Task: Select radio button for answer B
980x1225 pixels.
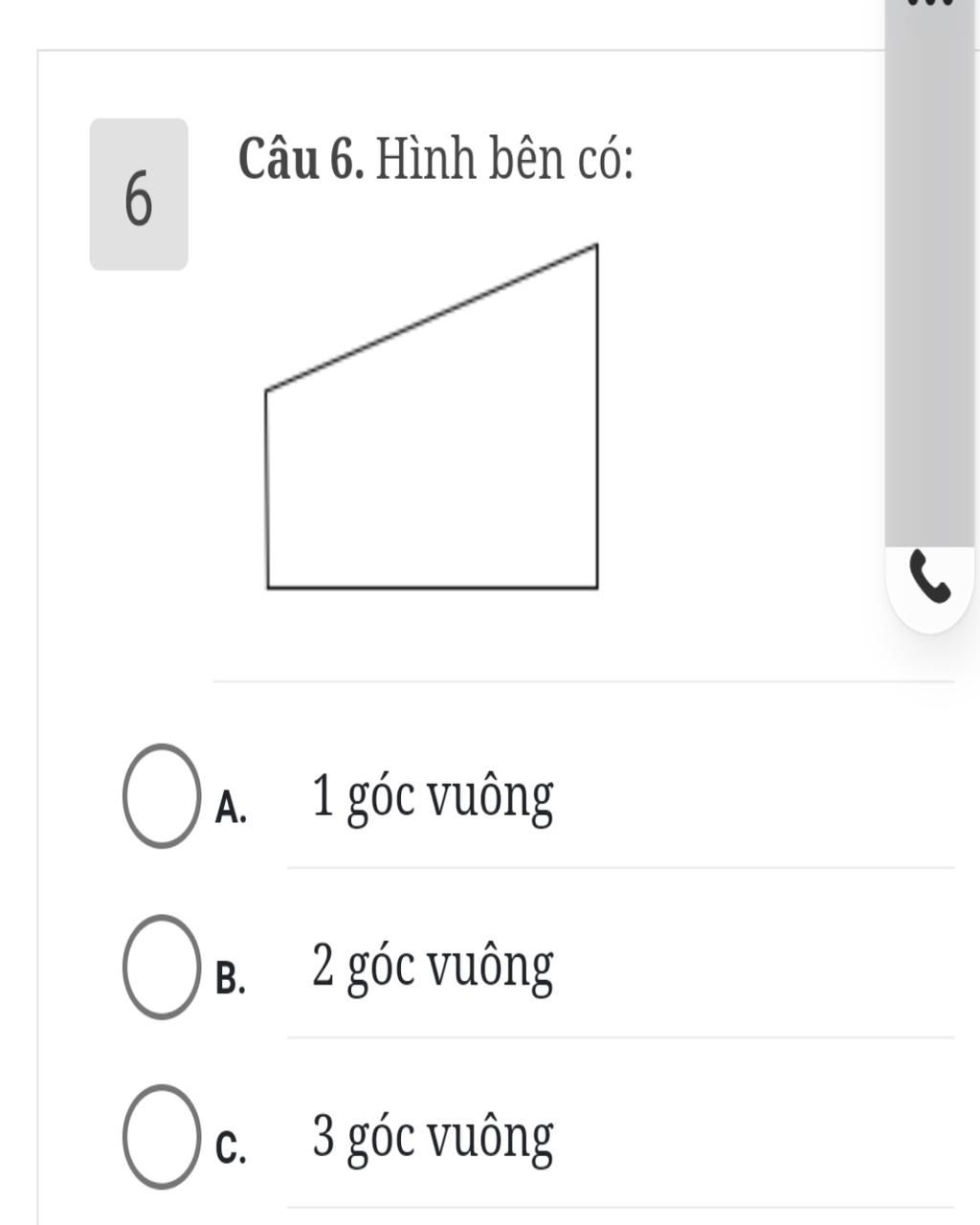Action: click(x=160, y=966)
